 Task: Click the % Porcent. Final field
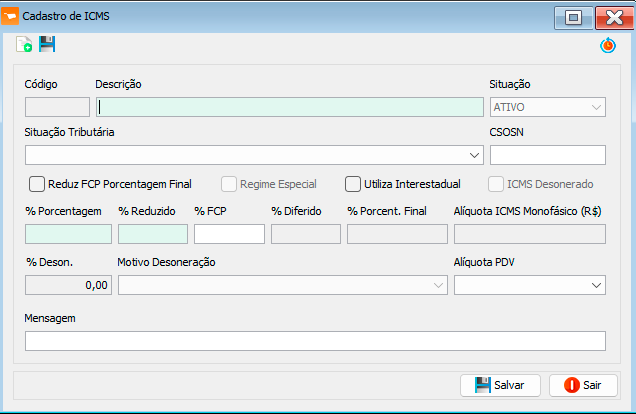397,234
